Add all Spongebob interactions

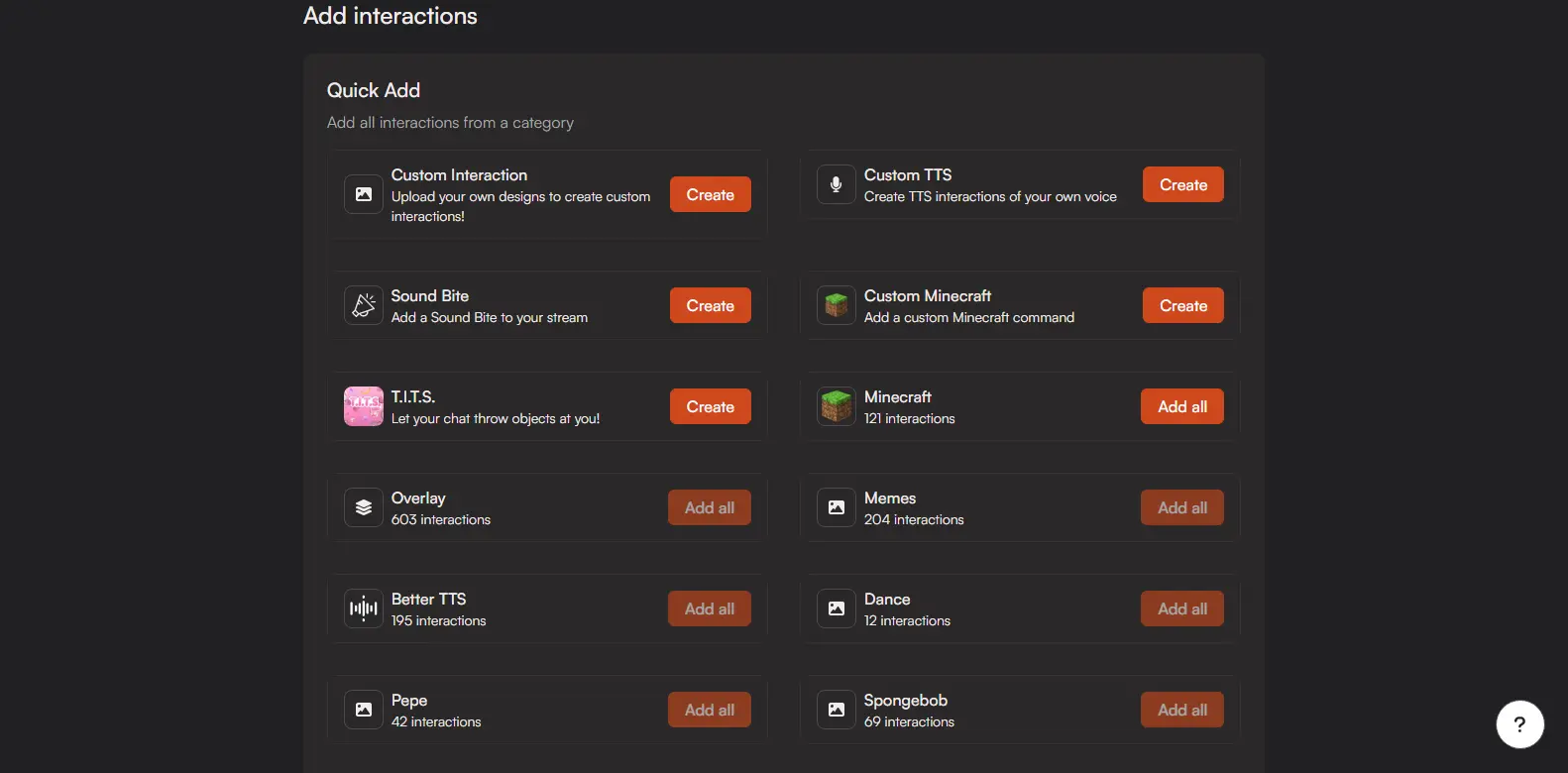1182,710
